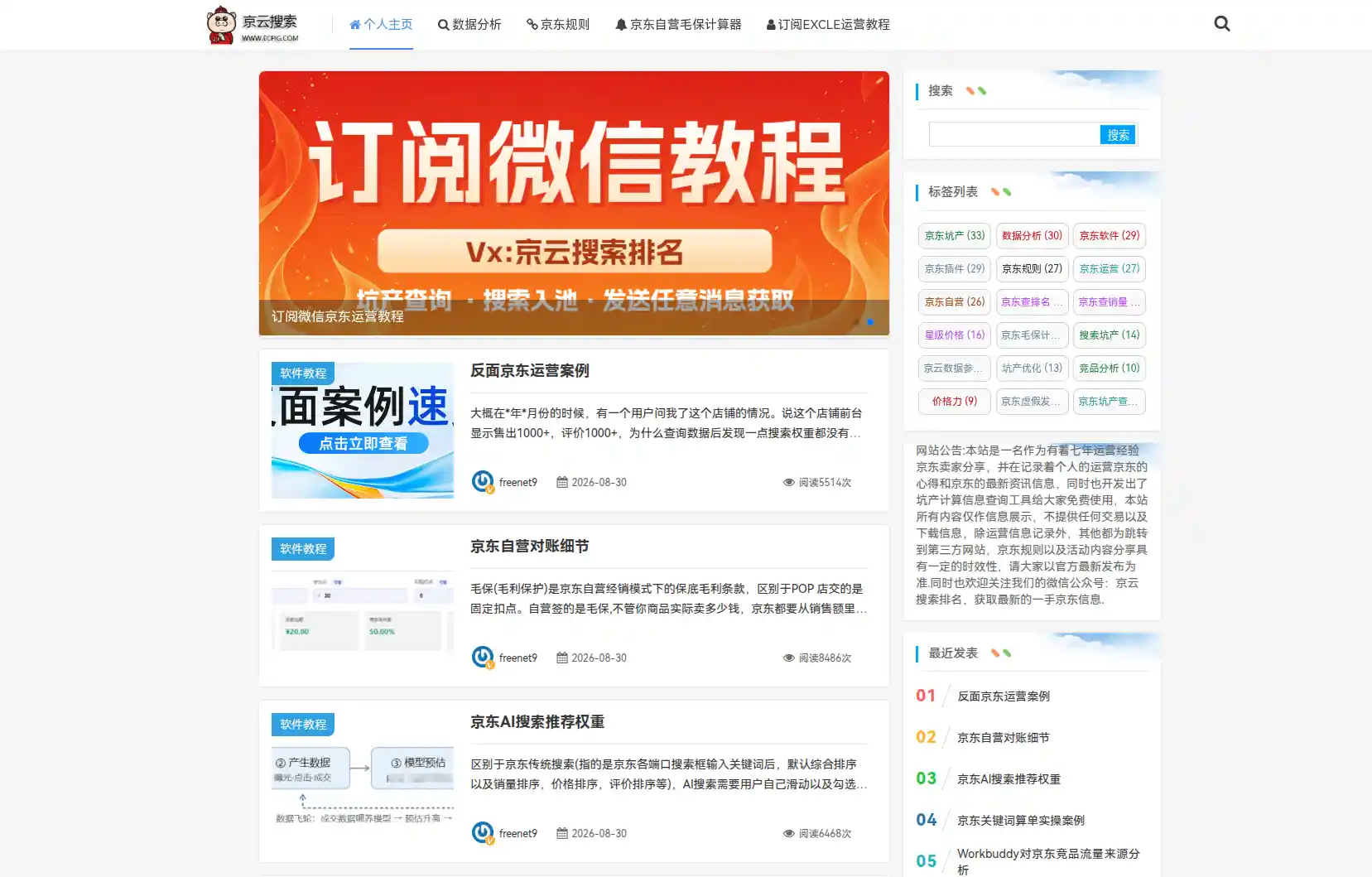This screenshot has height=877, width=1372.
Task: Go to the 个人主页 nav tab
Action: coord(381,25)
